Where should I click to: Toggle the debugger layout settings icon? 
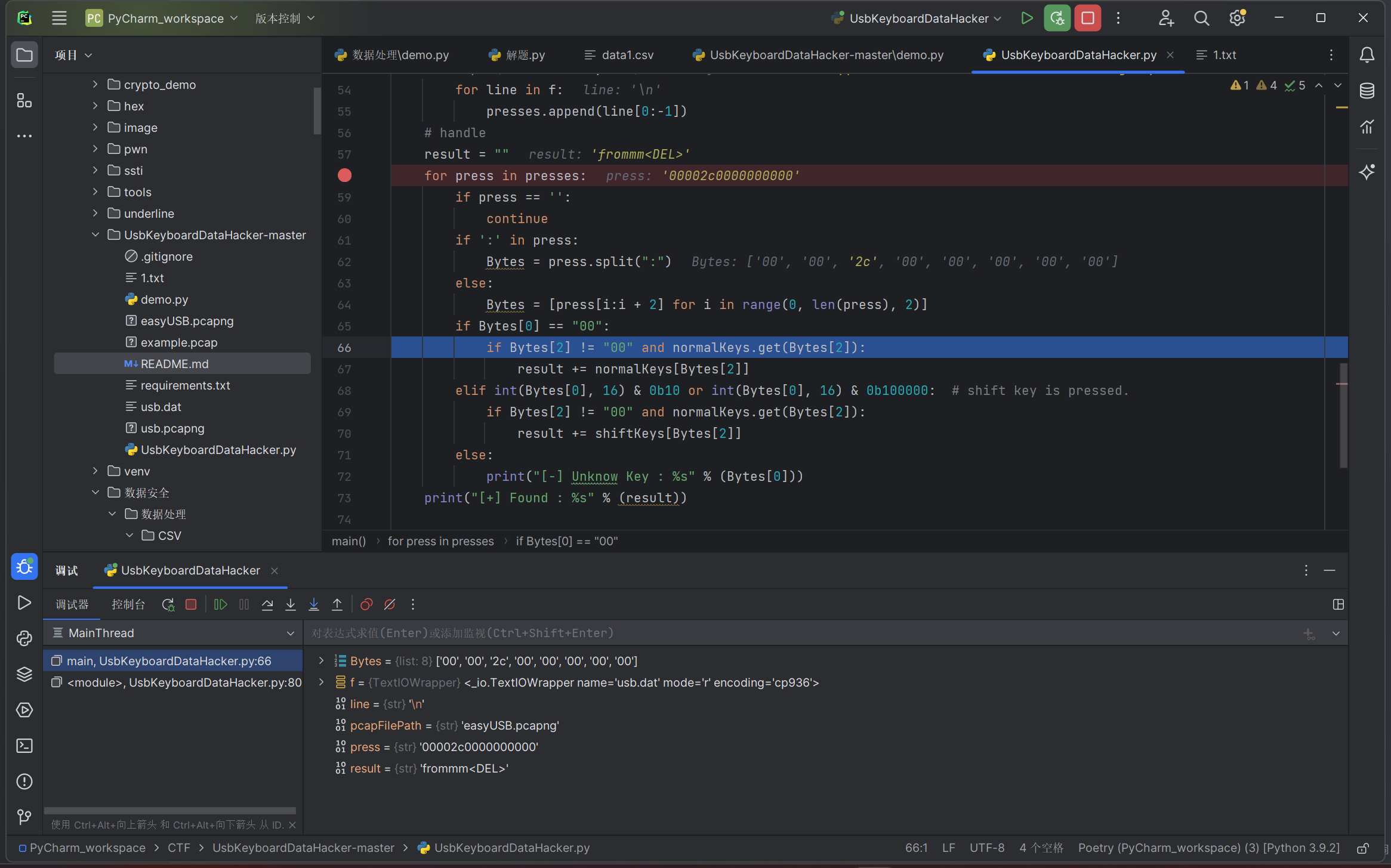point(1338,604)
